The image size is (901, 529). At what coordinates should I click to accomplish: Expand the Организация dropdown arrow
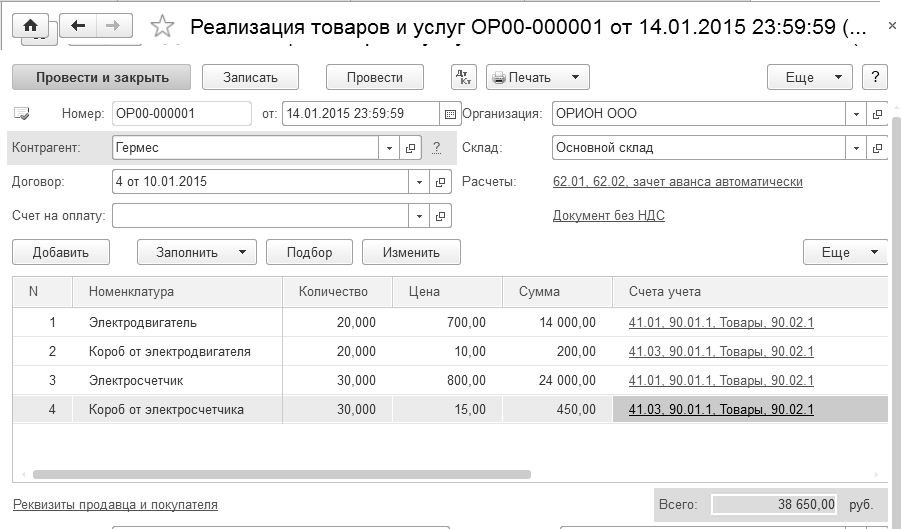click(x=856, y=114)
